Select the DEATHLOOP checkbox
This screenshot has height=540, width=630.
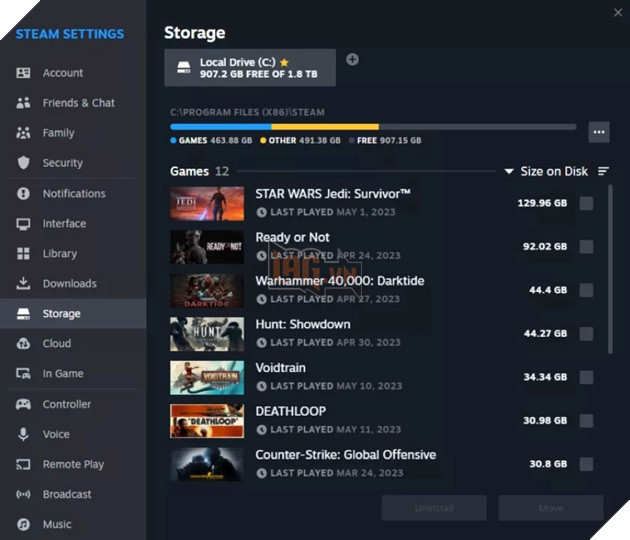click(586, 421)
